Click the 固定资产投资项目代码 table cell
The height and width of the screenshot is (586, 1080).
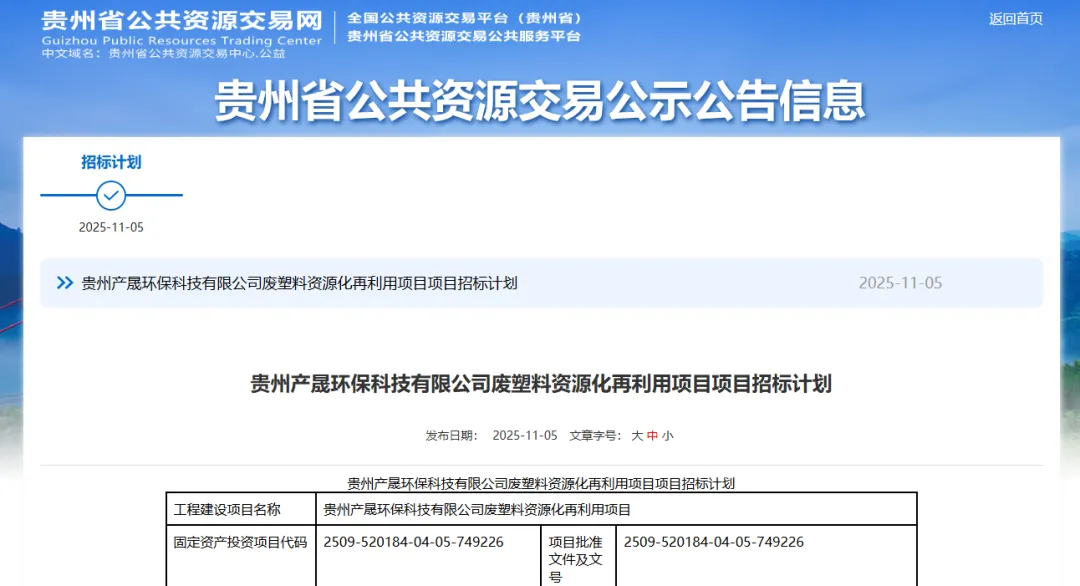240,542
